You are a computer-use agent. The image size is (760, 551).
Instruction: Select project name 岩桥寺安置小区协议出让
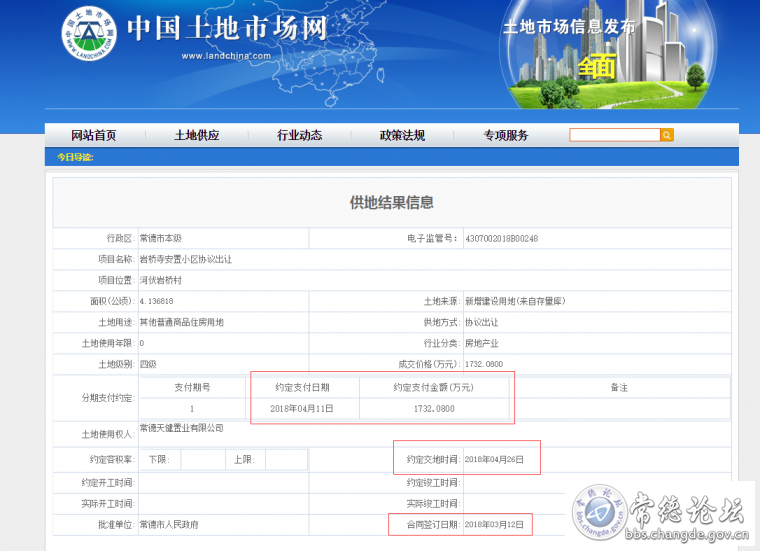click(186, 259)
